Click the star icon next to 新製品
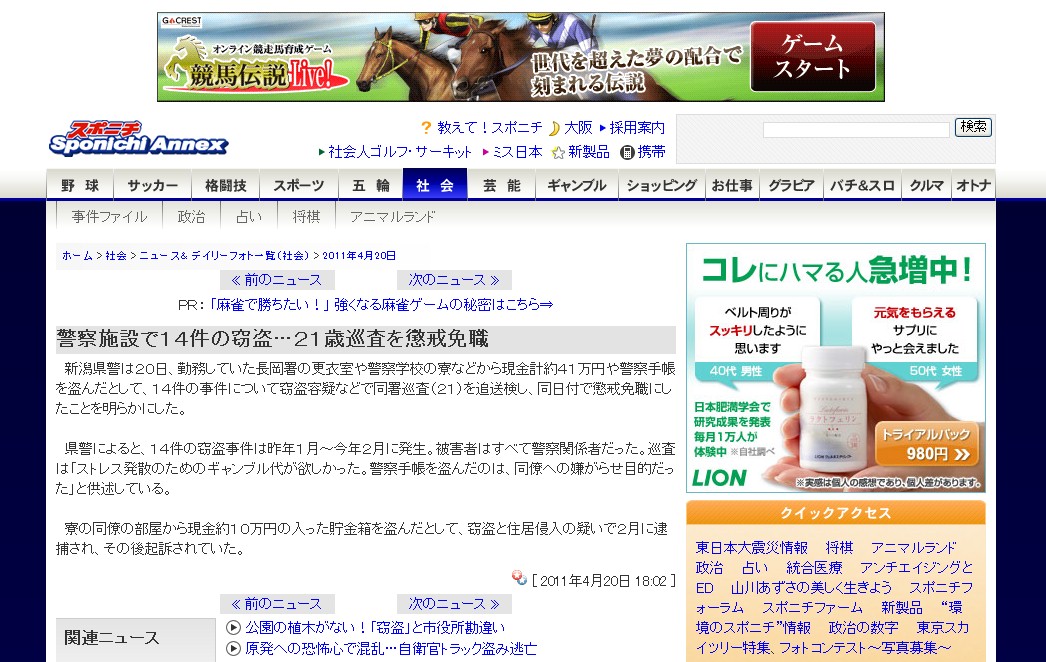 tap(558, 153)
